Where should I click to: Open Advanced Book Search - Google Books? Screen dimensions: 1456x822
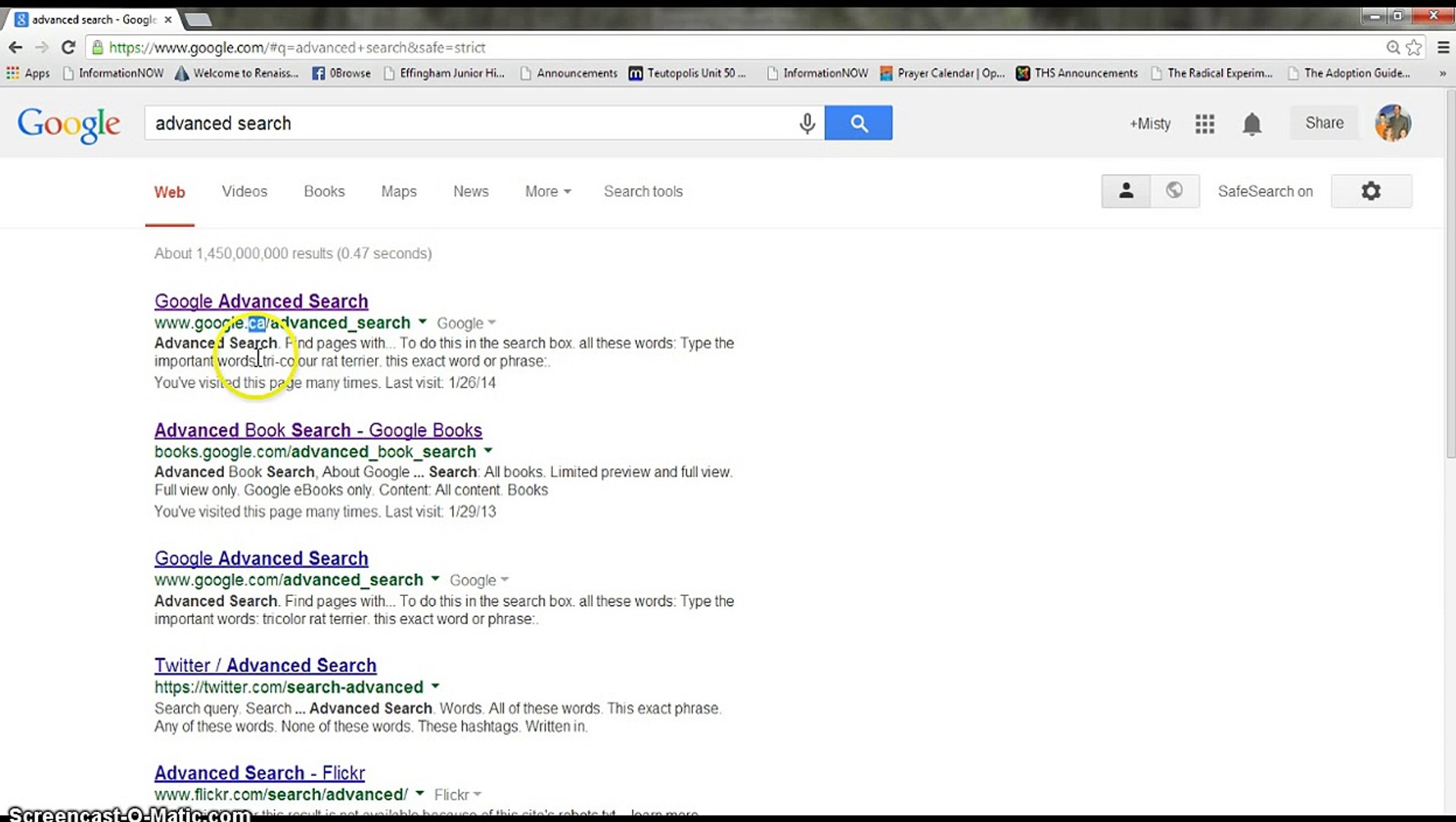pyautogui.click(x=318, y=431)
